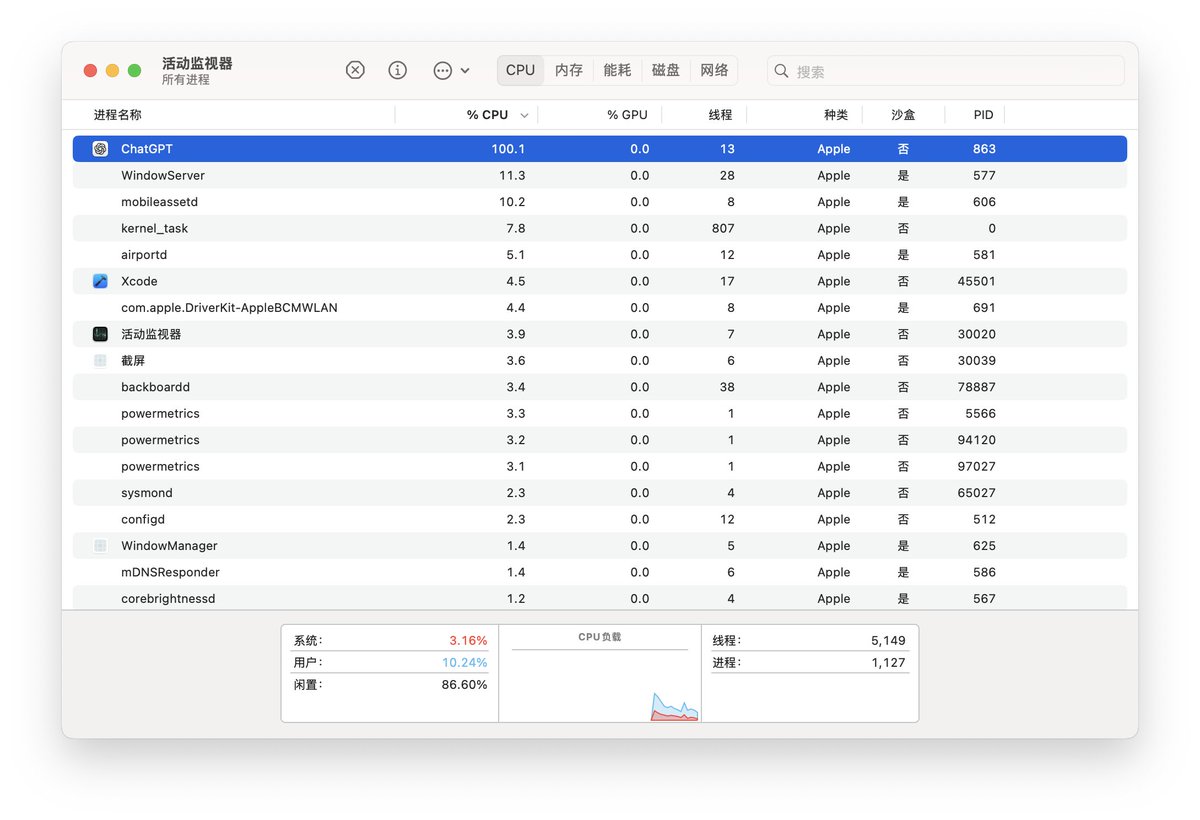Select com.apple.DriverKit-AppleBCMWLAN row

[x=600, y=308]
